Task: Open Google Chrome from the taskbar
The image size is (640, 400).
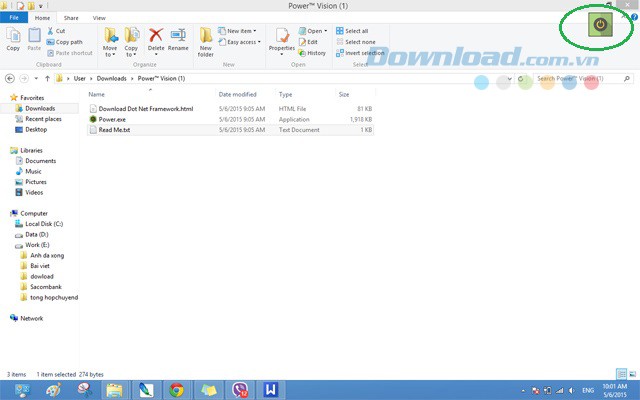Action: 176,390
